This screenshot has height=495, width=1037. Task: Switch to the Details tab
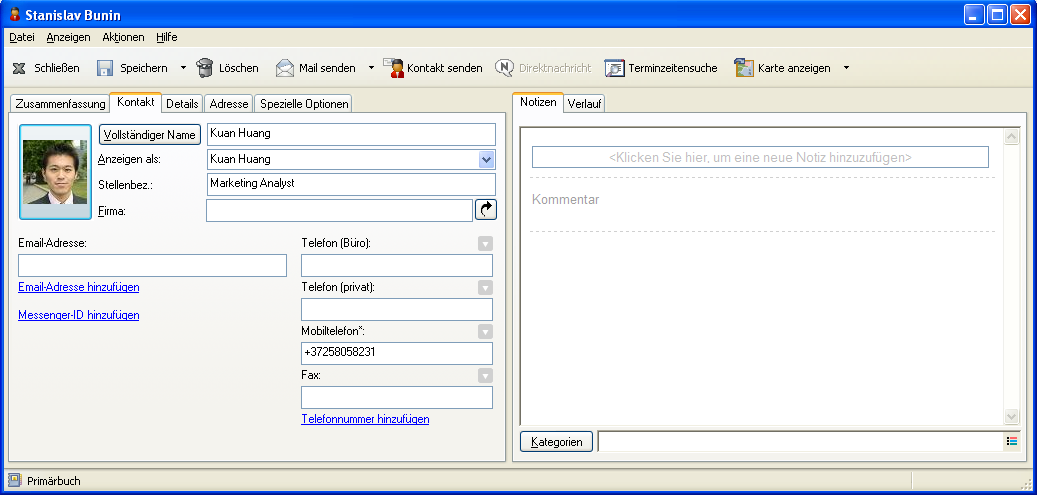coord(183,104)
